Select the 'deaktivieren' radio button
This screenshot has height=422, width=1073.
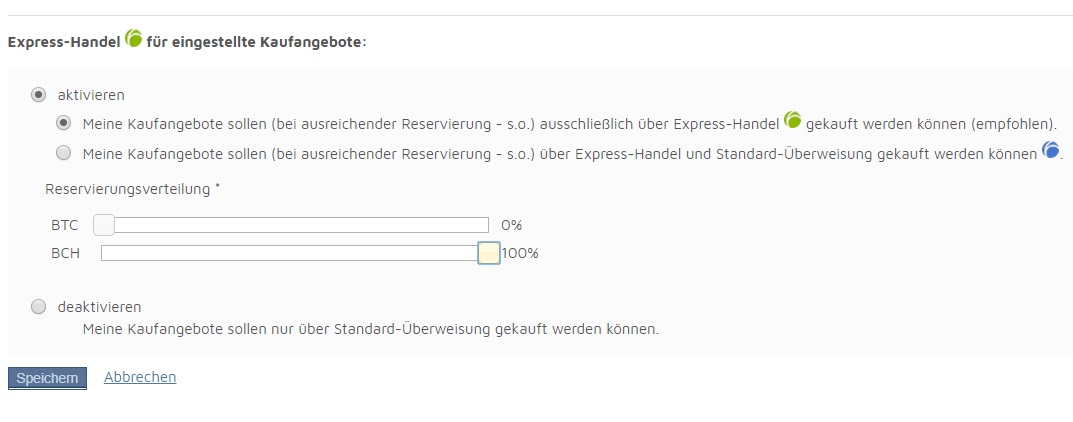(x=39, y=307)
